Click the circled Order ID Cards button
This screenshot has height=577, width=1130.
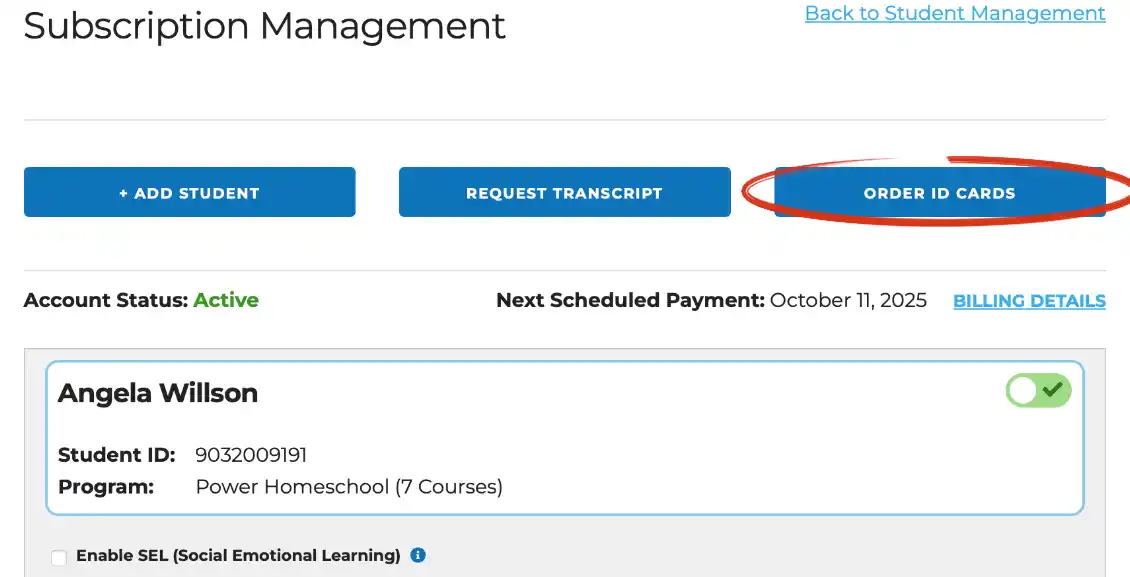940,192
